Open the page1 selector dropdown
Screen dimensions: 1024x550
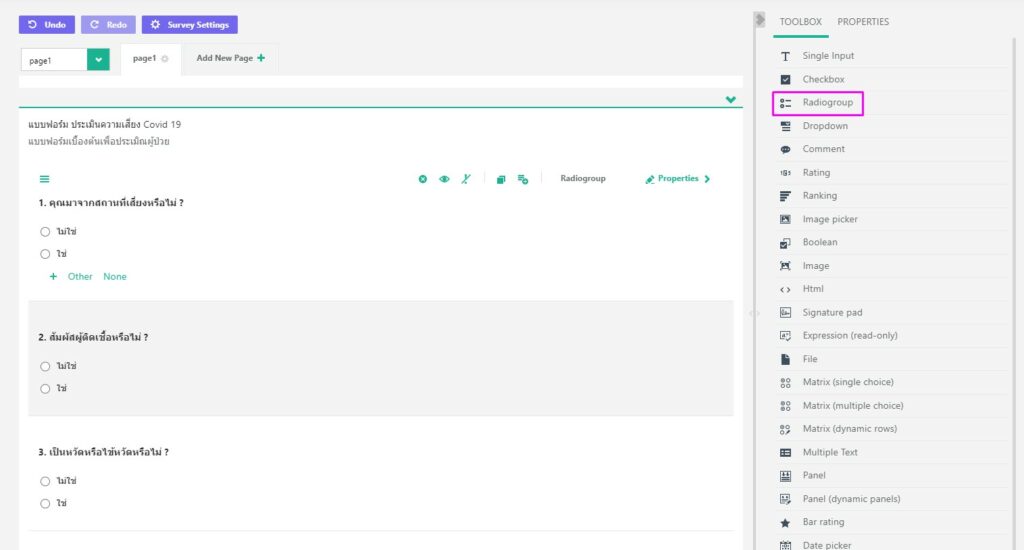pyautogui.click(x=98, y=60)
